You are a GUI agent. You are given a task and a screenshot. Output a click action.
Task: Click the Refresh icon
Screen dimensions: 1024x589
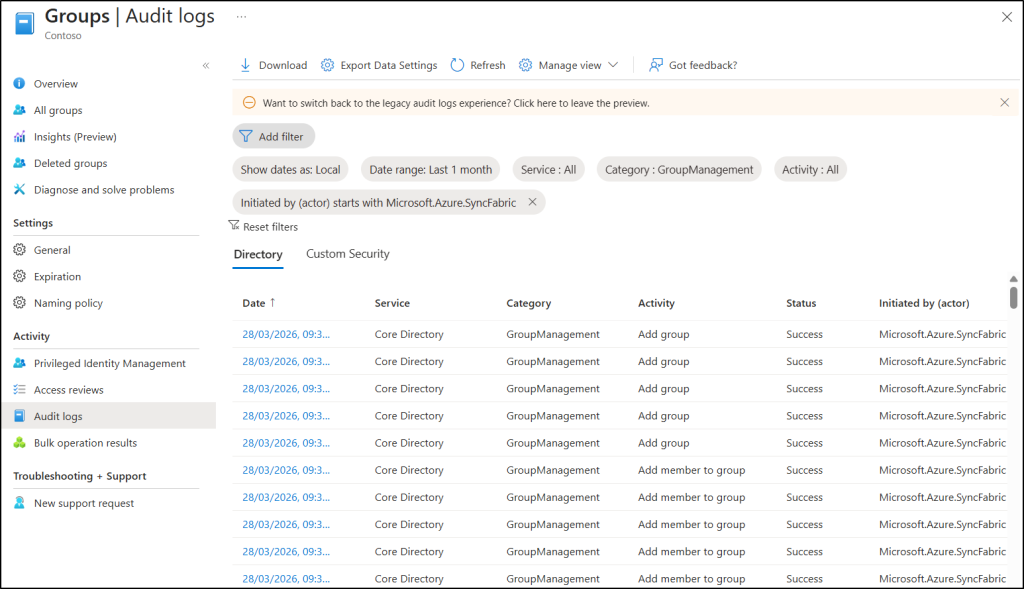click(x=457, y=65)
